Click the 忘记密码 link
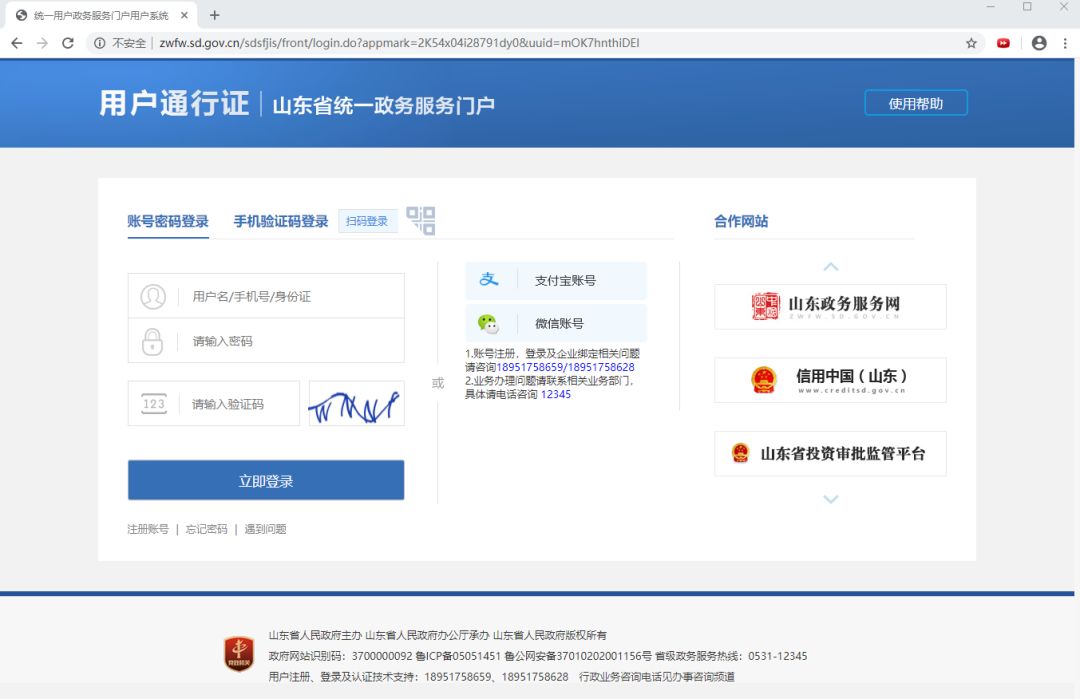Viewport: 1080px width, 699px height. click(x=207, y=529)
